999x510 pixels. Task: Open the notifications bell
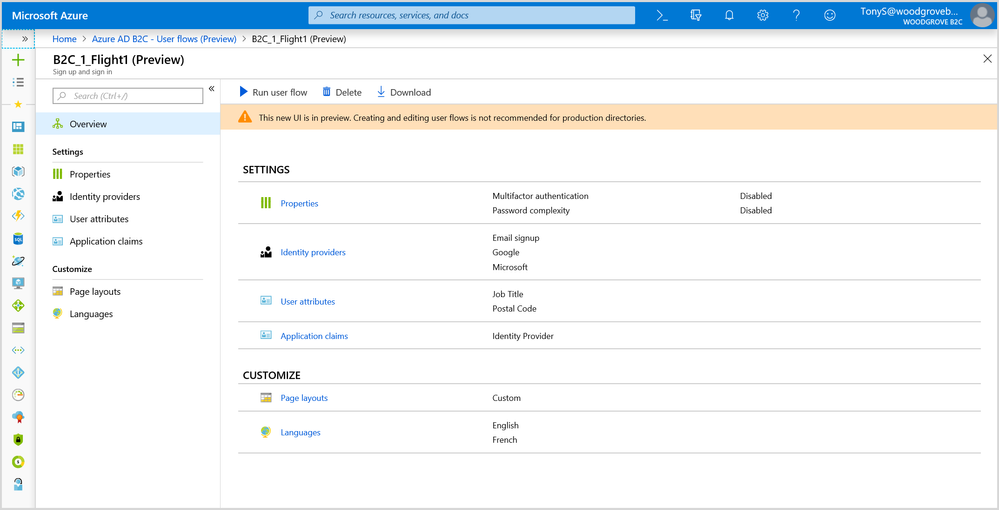pos(729,15)
